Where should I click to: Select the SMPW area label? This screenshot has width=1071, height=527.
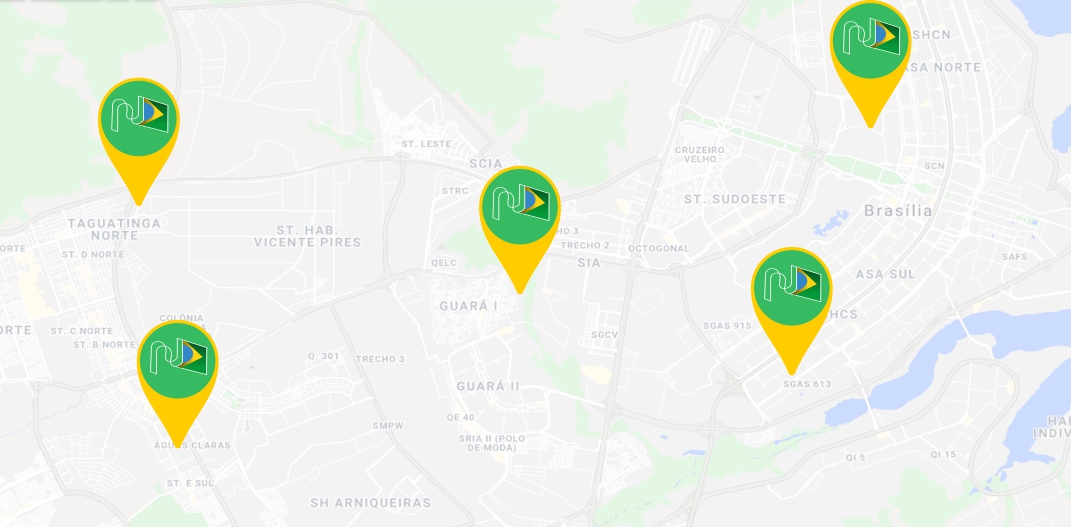388,425
